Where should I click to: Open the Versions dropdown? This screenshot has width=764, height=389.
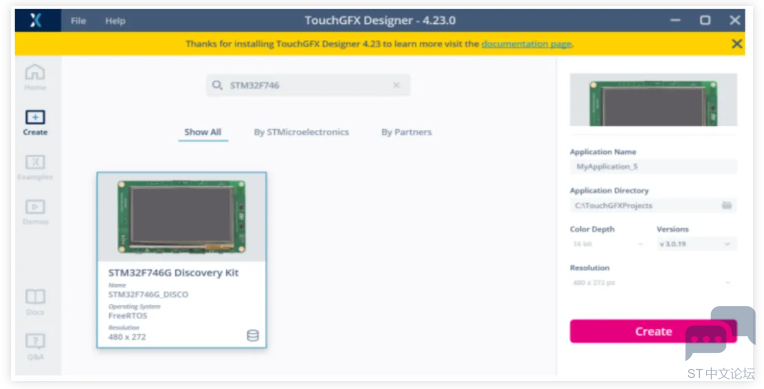696,244
